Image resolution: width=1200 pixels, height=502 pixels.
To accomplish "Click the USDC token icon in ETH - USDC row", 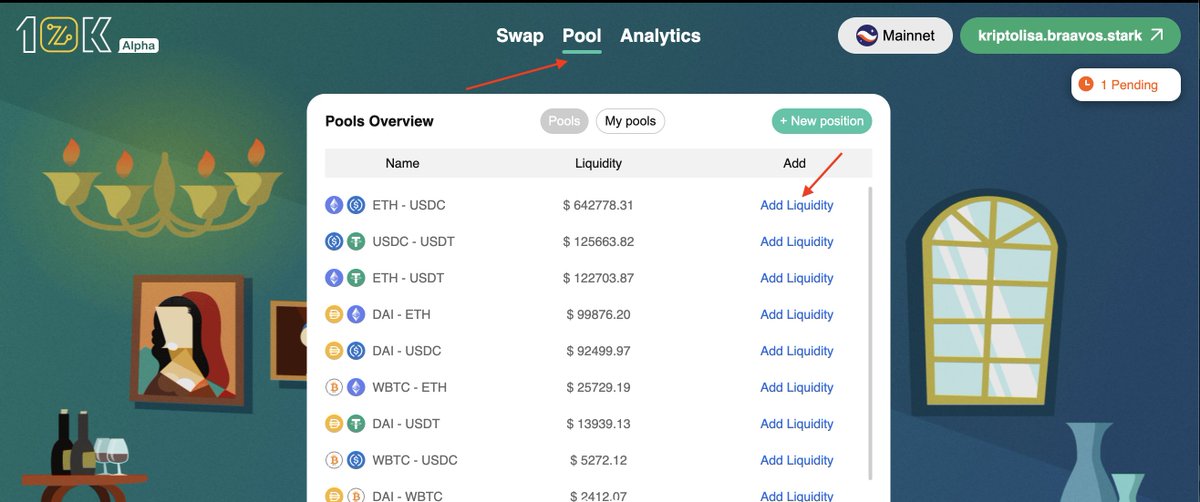I will pyautogui.click(x=356, y=205).
